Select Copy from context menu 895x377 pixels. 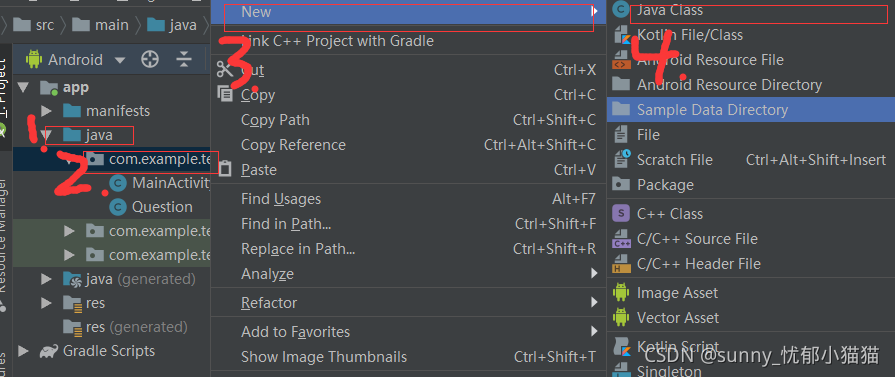(x=408, y=95)
